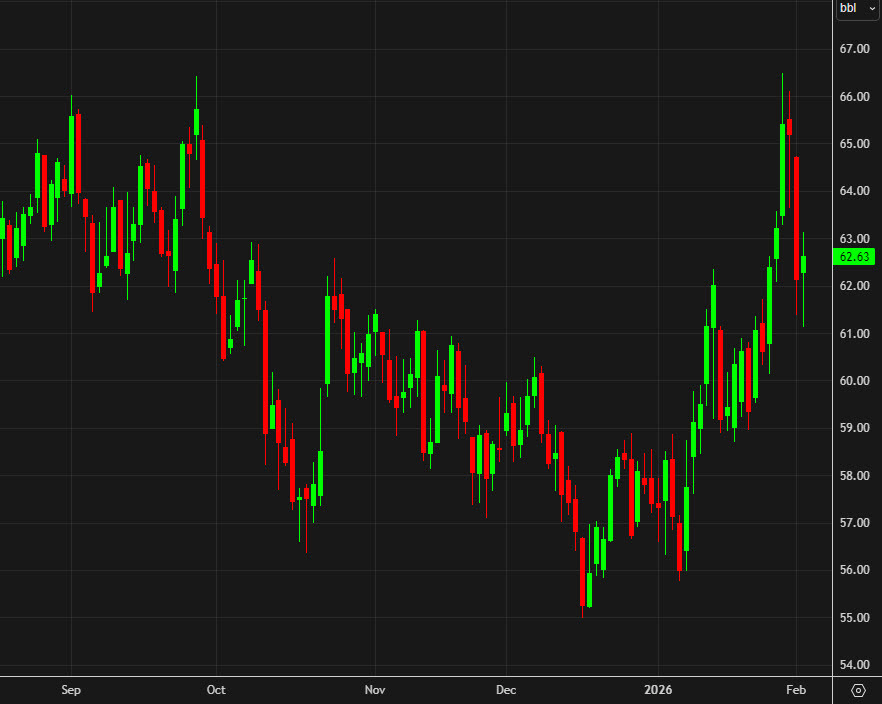Click the hexagonal settings icon bottom right
The height and width of the screenshot is (704, 882).
point(858,690)
